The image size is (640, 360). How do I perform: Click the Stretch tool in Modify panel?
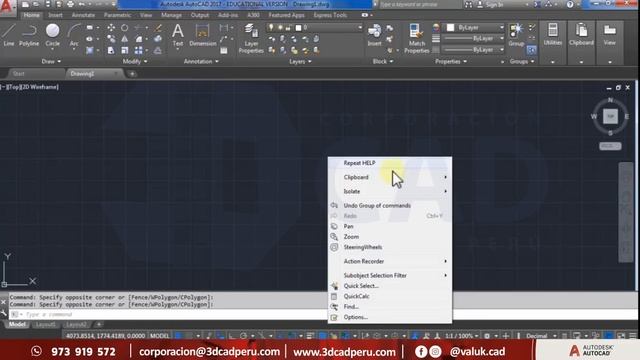click(111, 50)
